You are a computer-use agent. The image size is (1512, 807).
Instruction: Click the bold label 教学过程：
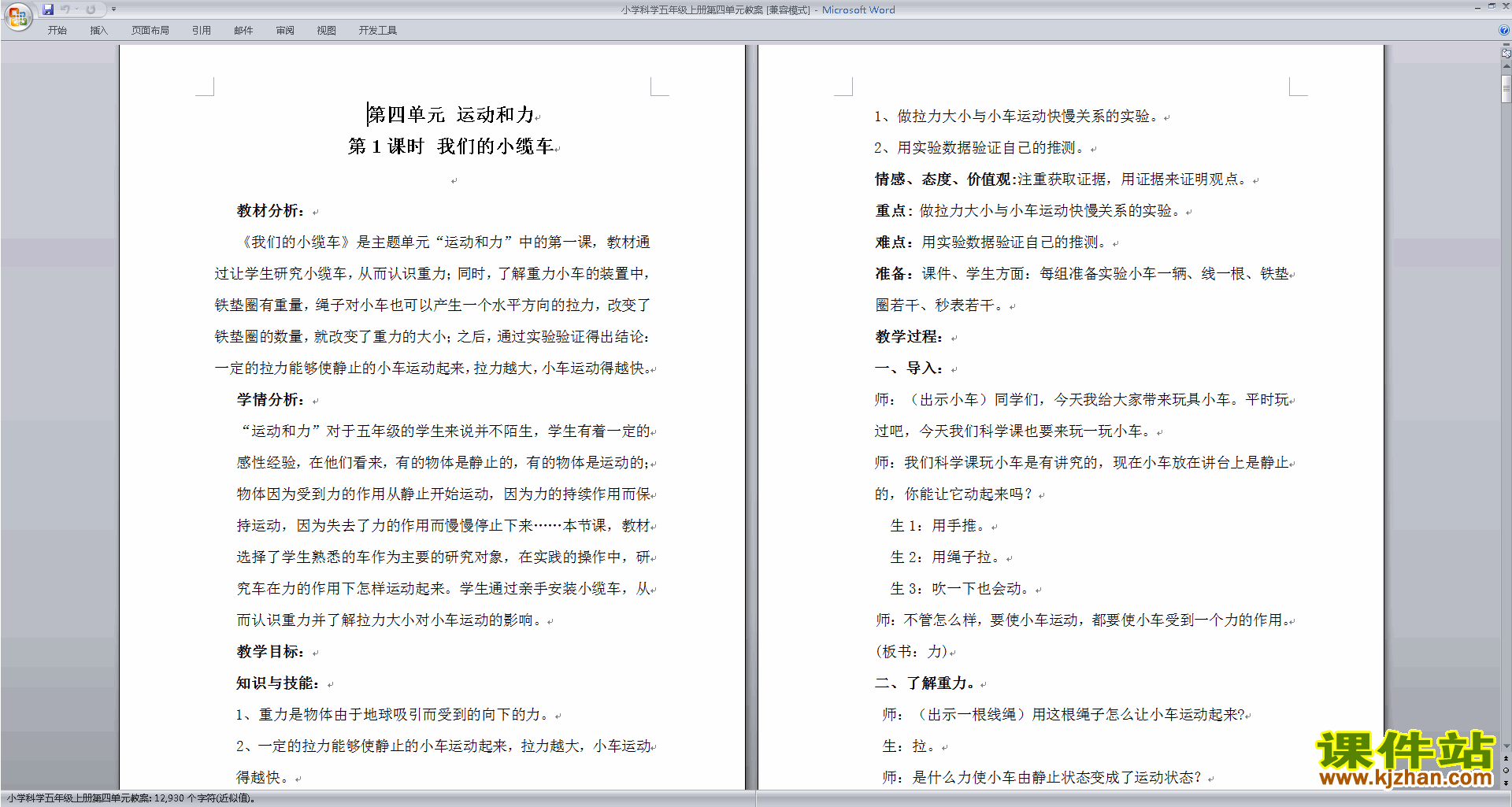(x=910, y=337)
